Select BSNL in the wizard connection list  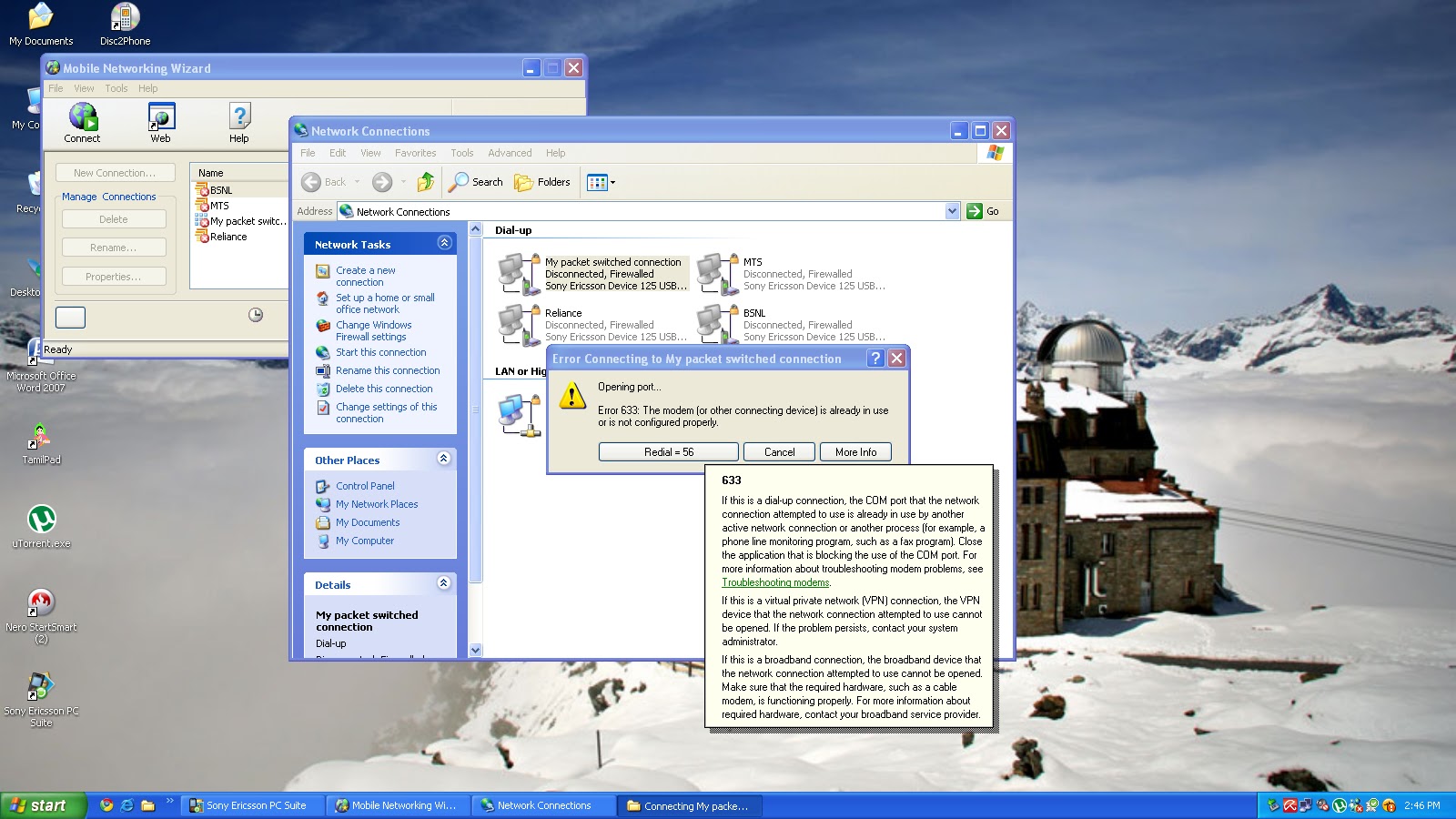tap(221, 190)
